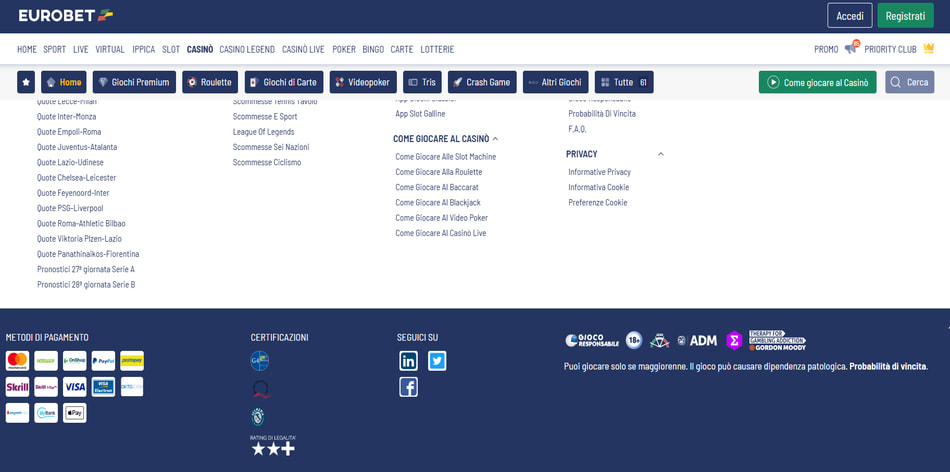
Task: Go to LOTTERIE in main menu
Action: click(x=437, y=49)
